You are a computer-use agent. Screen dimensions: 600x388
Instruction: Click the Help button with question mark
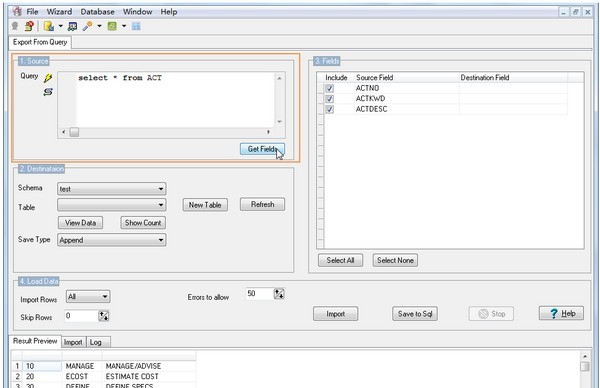[561, 313]
